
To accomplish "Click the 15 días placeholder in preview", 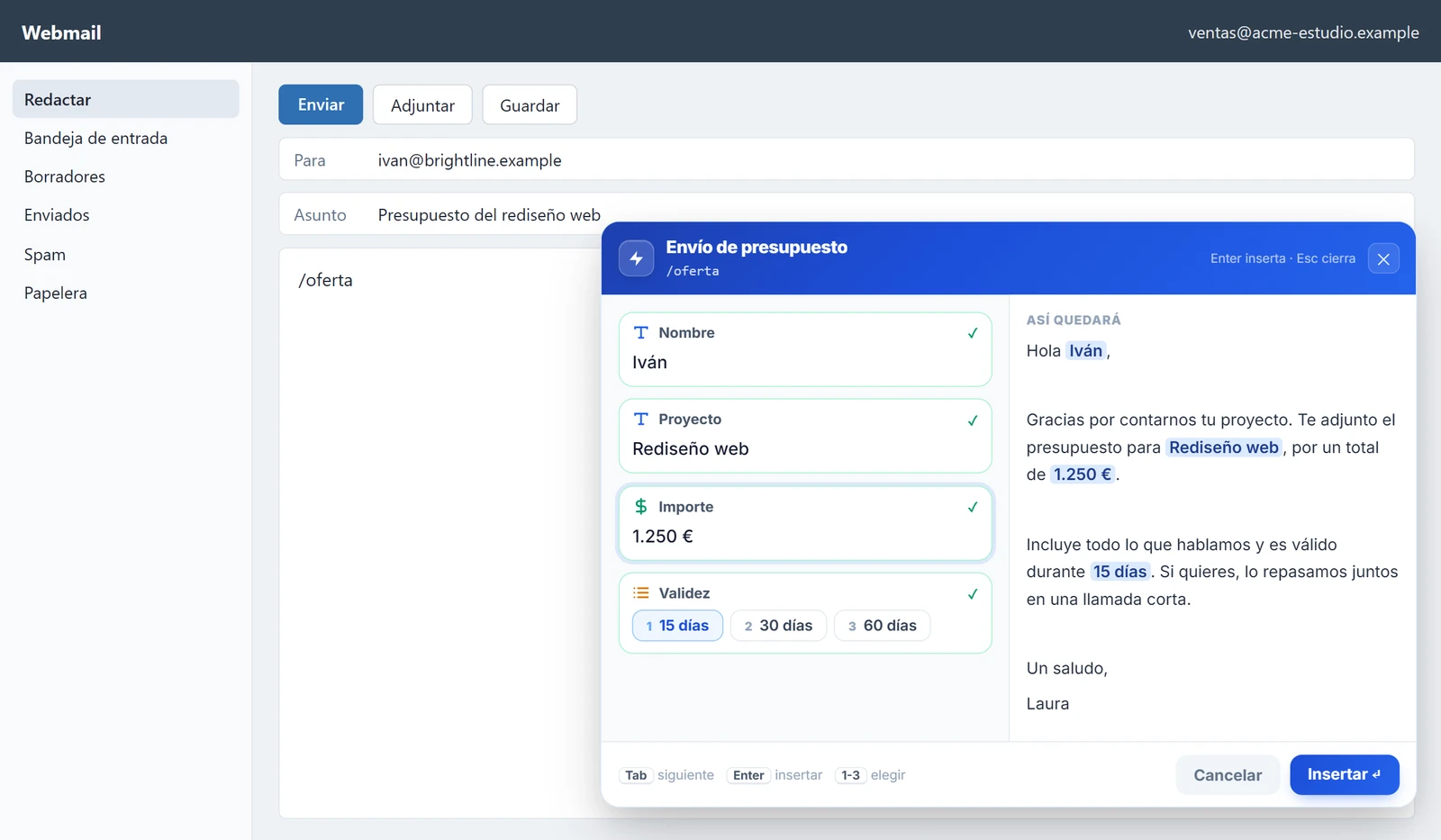I will pyautogui.click(x=1120, y=572).
